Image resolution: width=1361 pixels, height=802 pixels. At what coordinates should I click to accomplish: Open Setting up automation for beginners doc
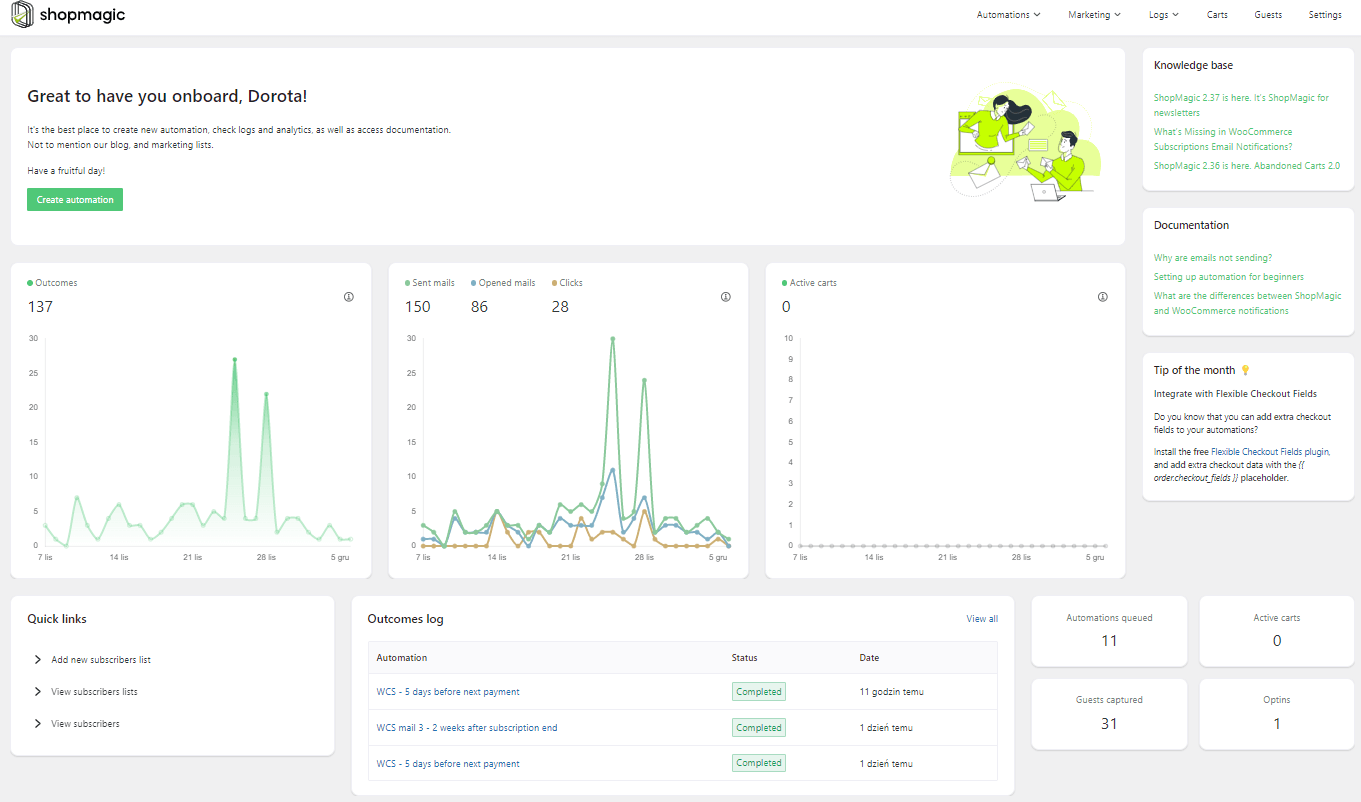[1228, 277]
